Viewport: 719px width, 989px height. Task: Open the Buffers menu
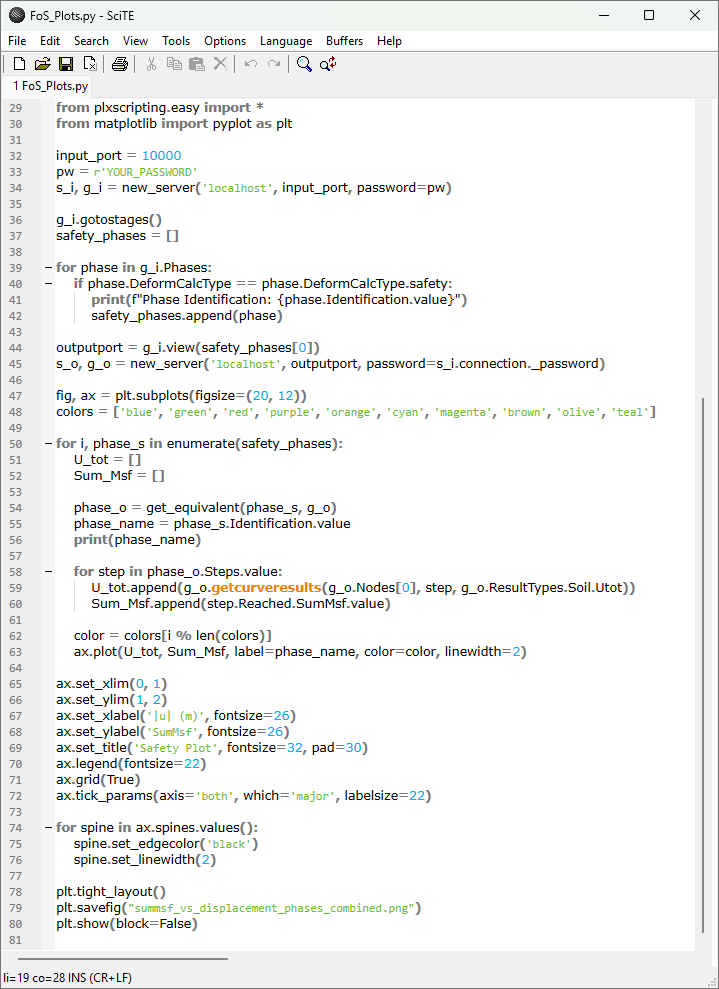pyautogui.click(x=344, y=40)
